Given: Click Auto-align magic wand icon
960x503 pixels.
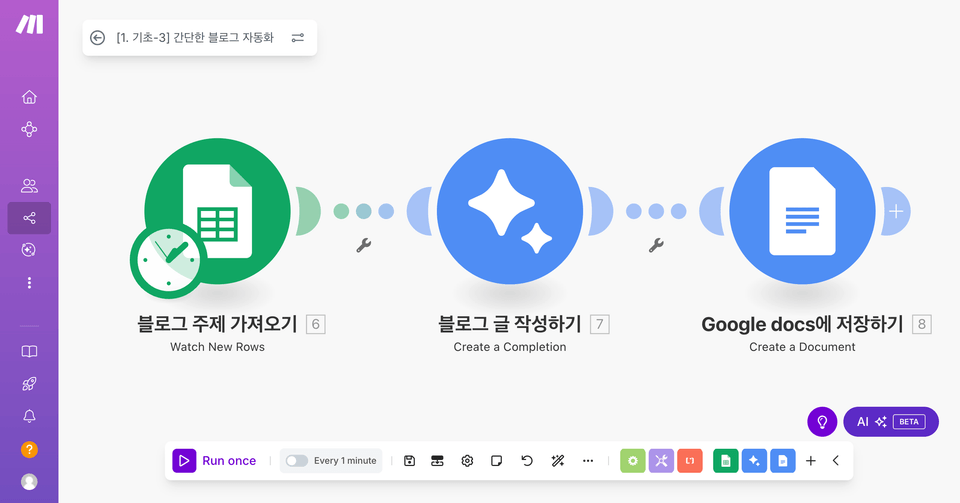Looking at the screenshot, I should 558,461.
